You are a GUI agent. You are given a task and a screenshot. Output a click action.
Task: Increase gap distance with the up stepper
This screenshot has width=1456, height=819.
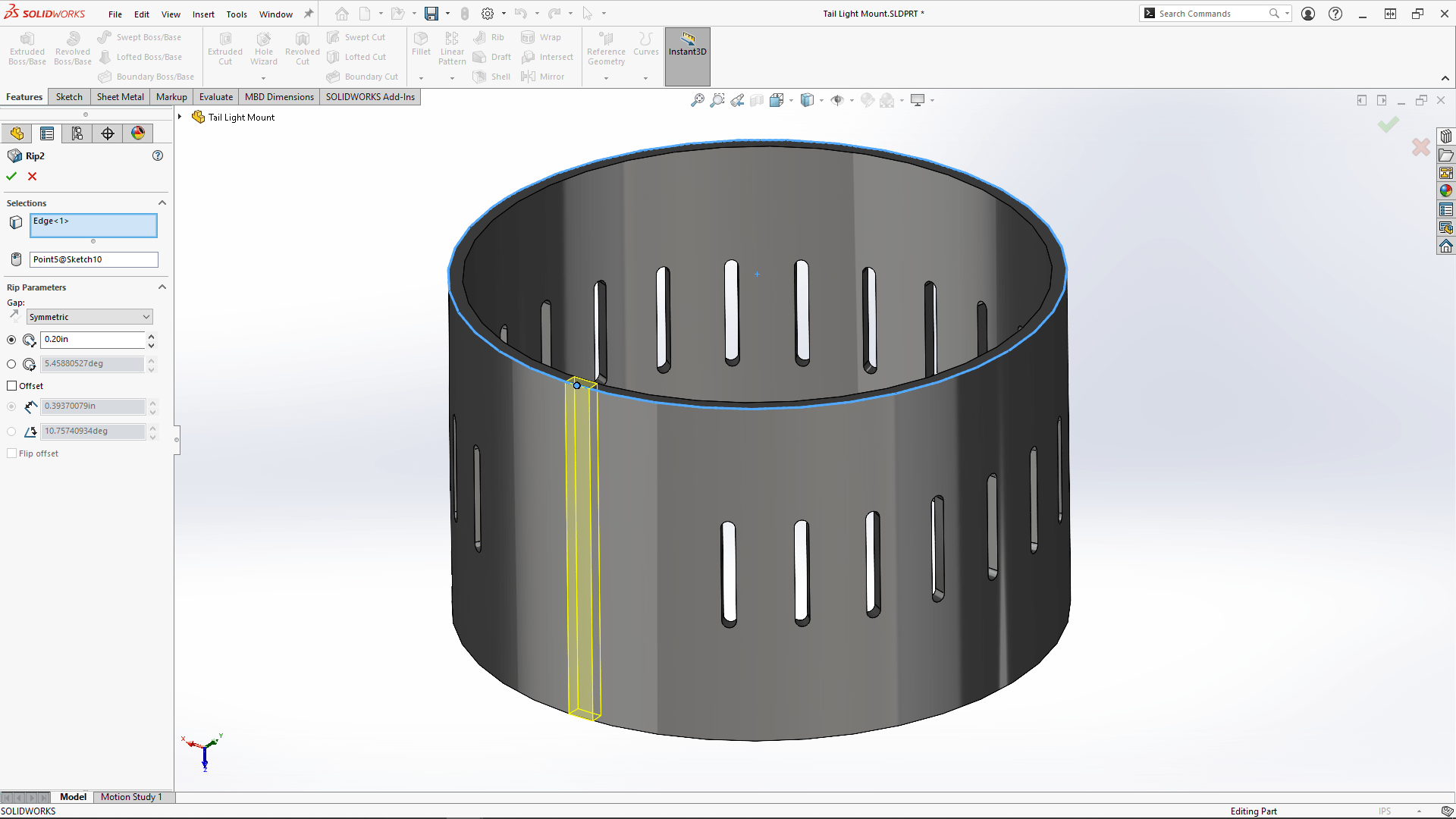tap(151, 336)
